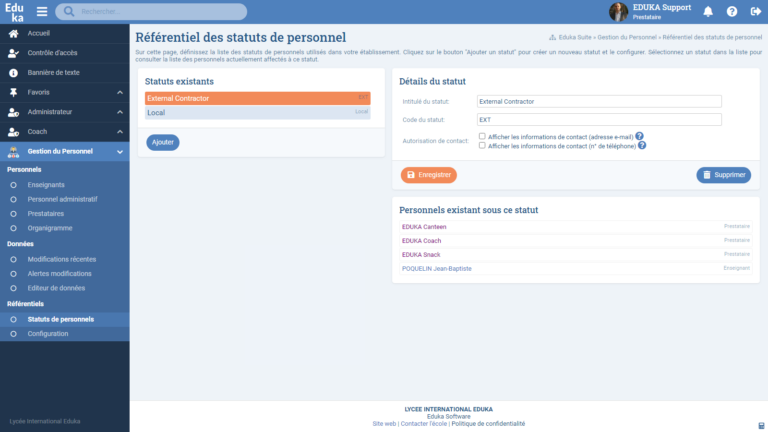
Task: Select Enseignants radio bullet
Action: 13,185
